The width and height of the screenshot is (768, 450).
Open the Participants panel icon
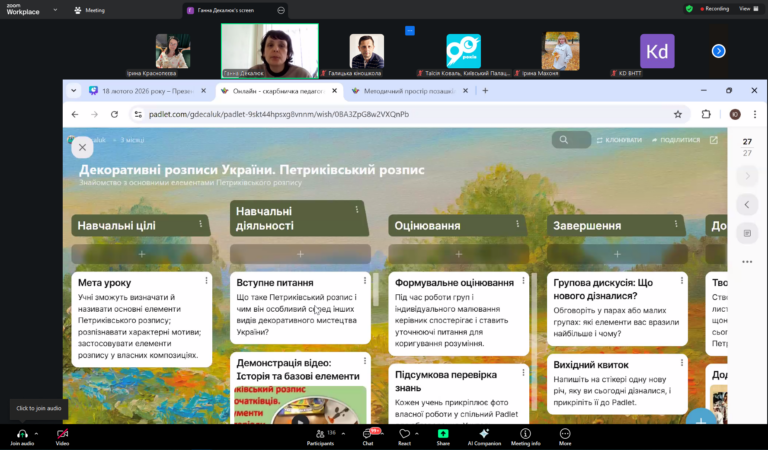(320, 434)
